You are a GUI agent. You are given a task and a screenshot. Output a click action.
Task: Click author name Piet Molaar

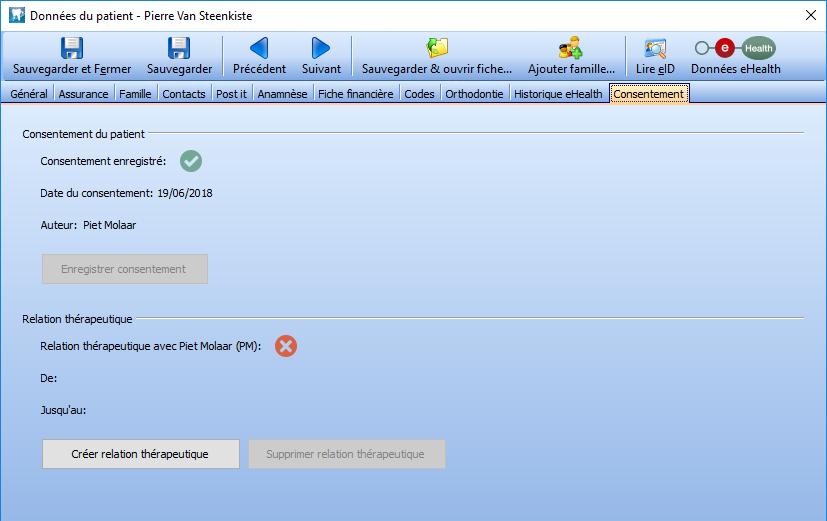(x=109, y=225)
